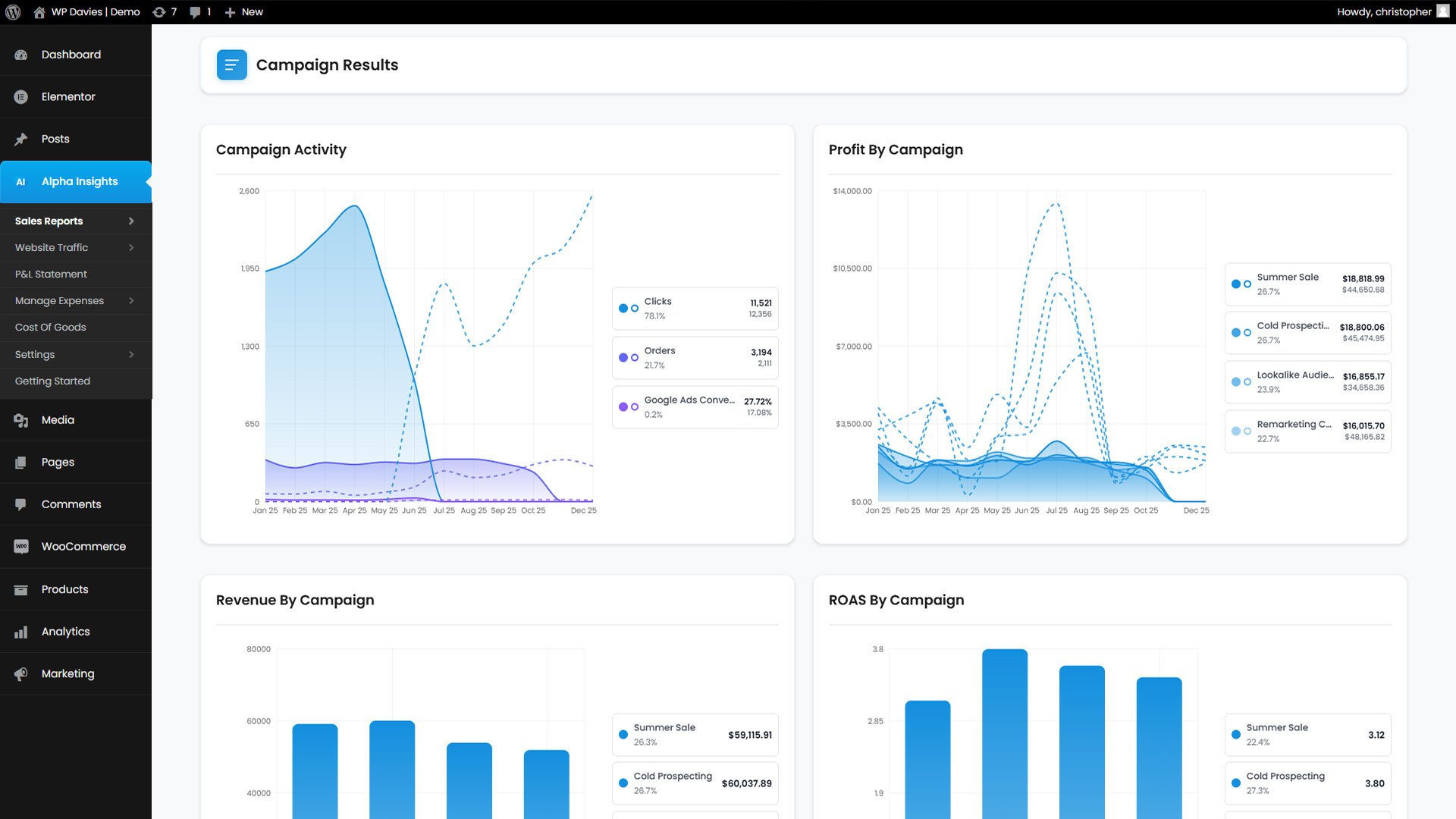Click Howdy, christopher account link

click(x=1384, y=12)
